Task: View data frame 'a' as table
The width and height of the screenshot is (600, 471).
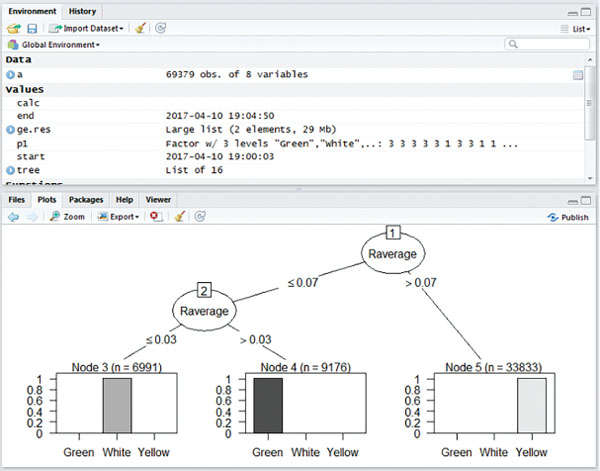Action: tap(578, 75)
